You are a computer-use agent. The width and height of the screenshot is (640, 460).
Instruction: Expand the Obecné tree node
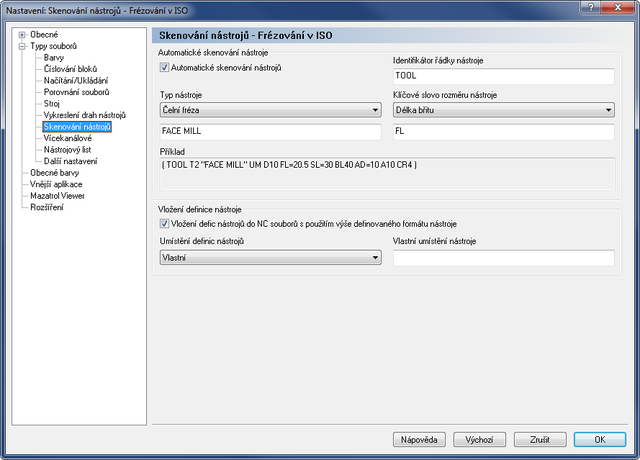pos(22,35)
